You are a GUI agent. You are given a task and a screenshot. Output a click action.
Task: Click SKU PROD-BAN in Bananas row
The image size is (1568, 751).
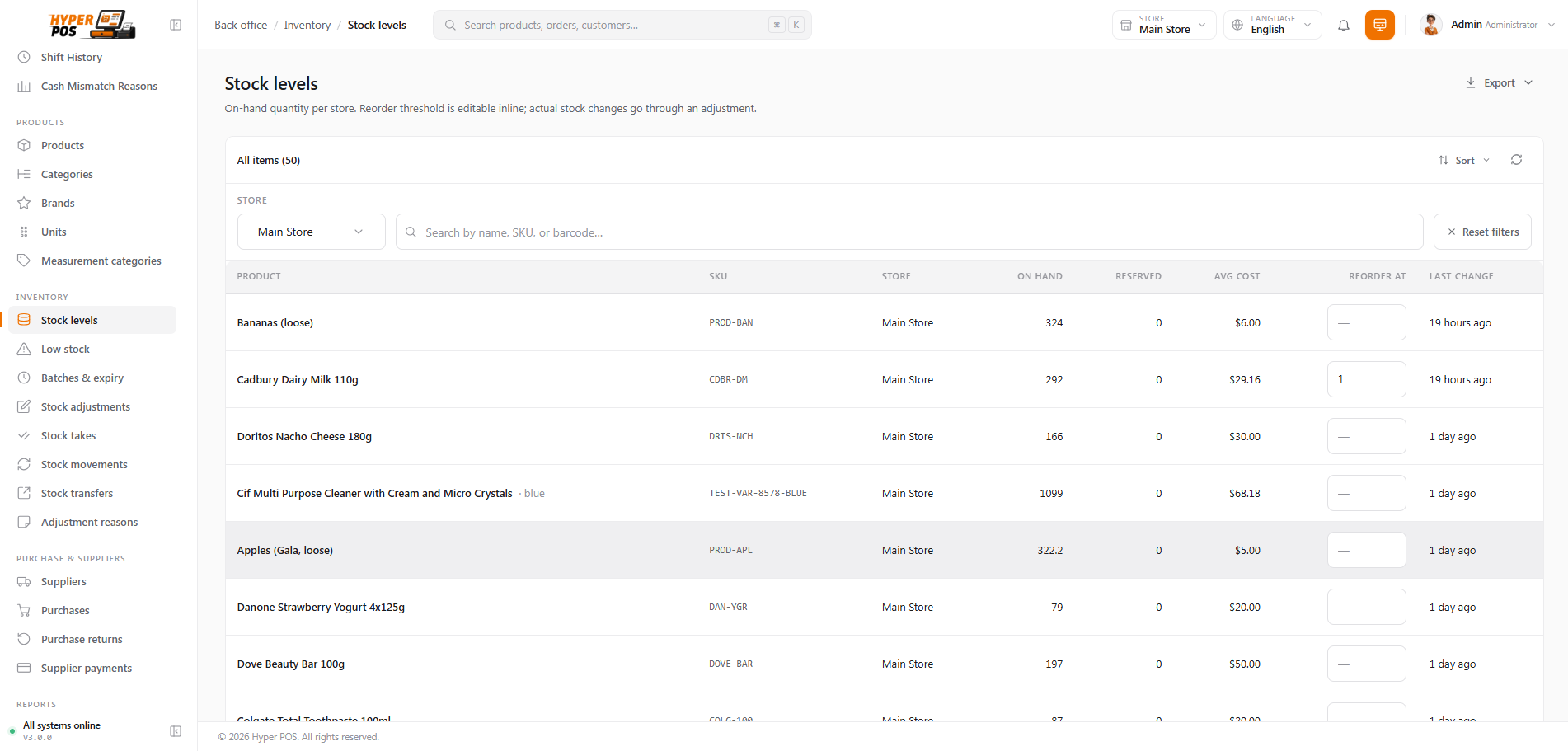click(731, 322)
